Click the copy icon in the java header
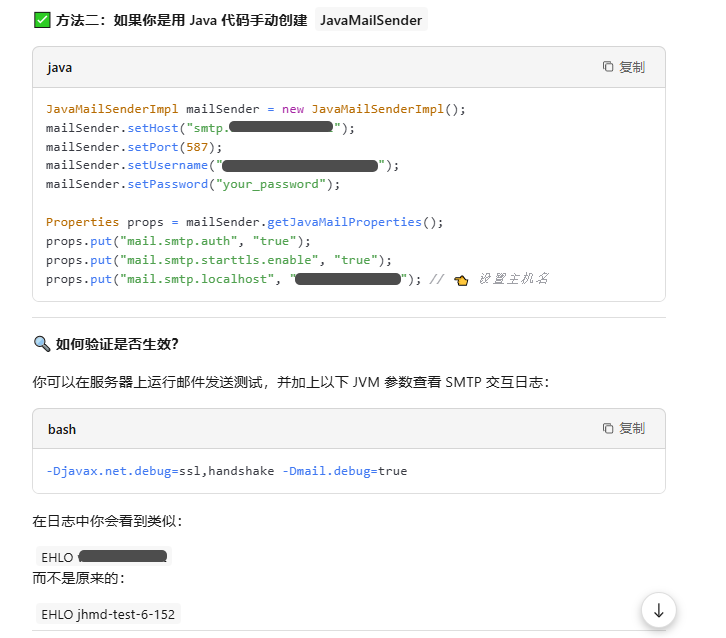The width and height of the screenshot is (726, 638). (x=608, y=67)
